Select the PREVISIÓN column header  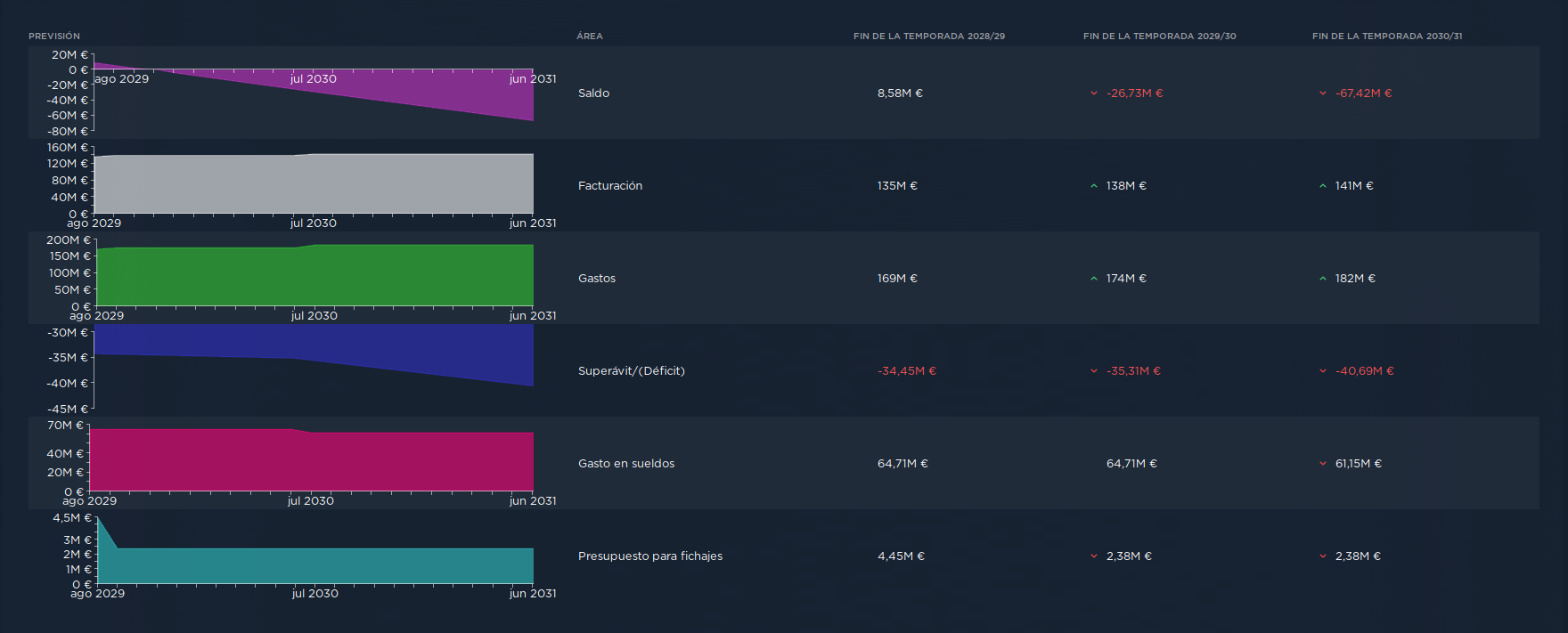[54, 37]
